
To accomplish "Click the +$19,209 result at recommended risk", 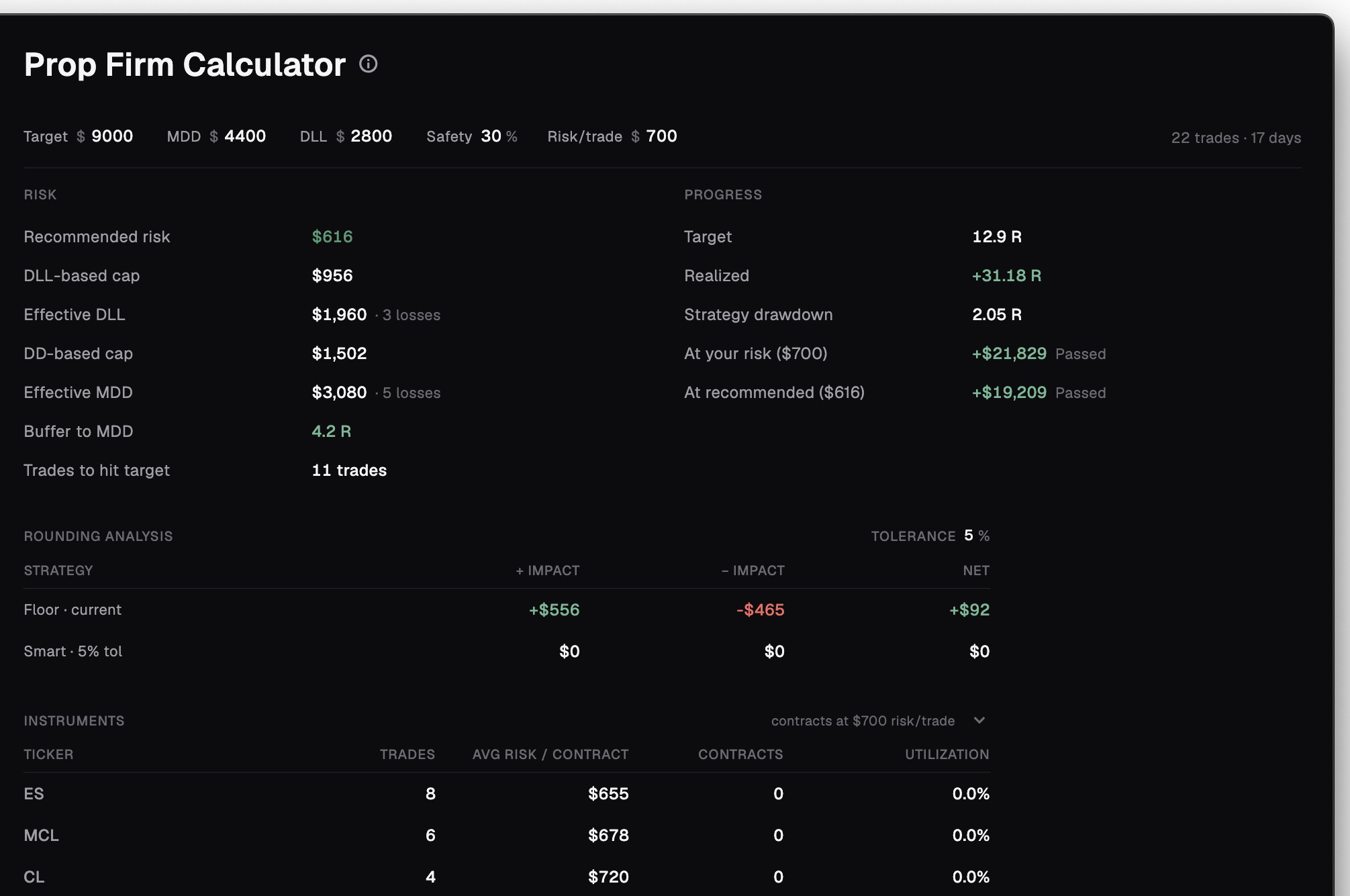I will [1009, 393].
